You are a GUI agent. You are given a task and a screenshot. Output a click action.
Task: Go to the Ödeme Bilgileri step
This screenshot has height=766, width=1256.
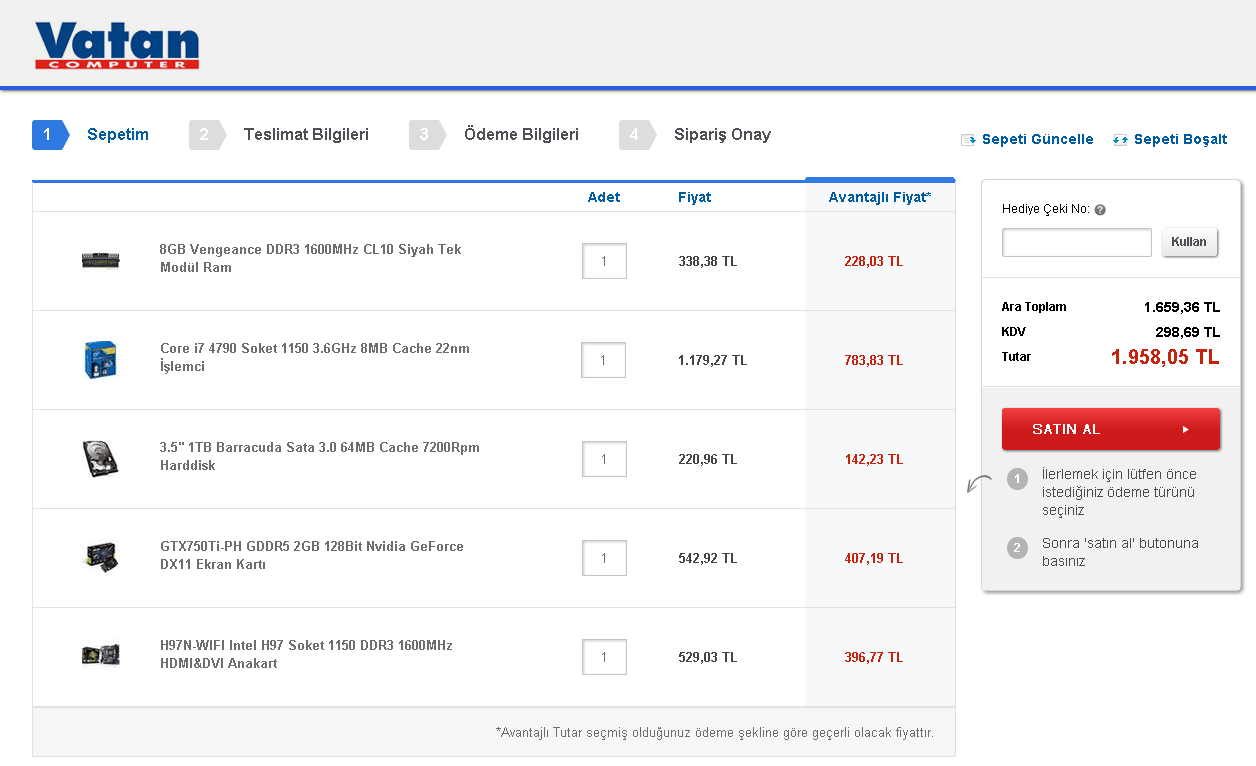point(520,135)
